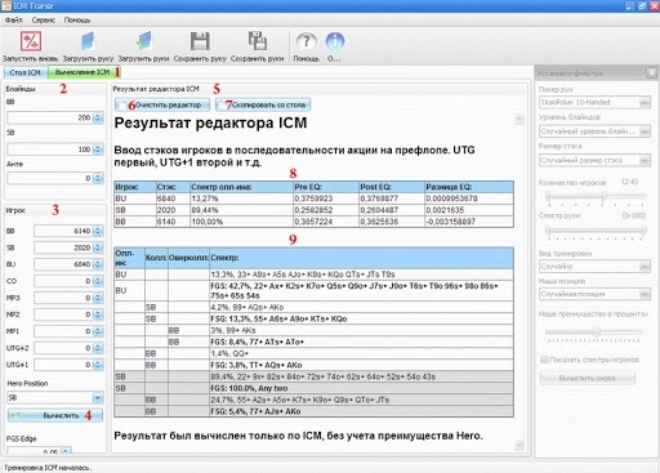Click the BU player stack field

pos(64,264)
